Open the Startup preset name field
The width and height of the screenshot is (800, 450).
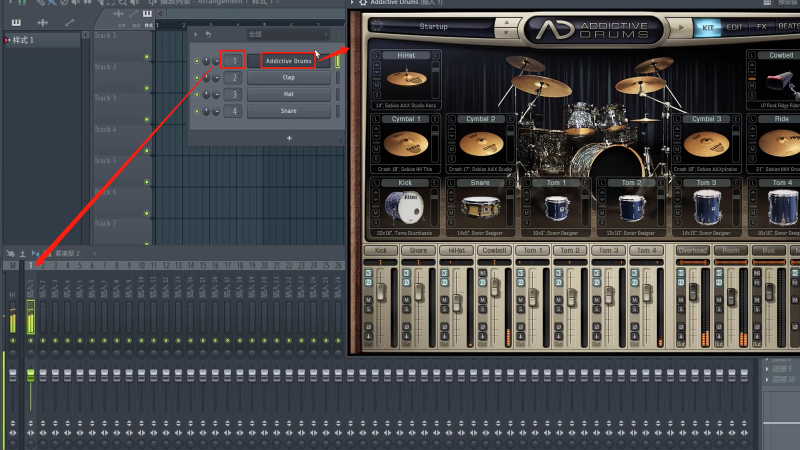coord(433,27)
